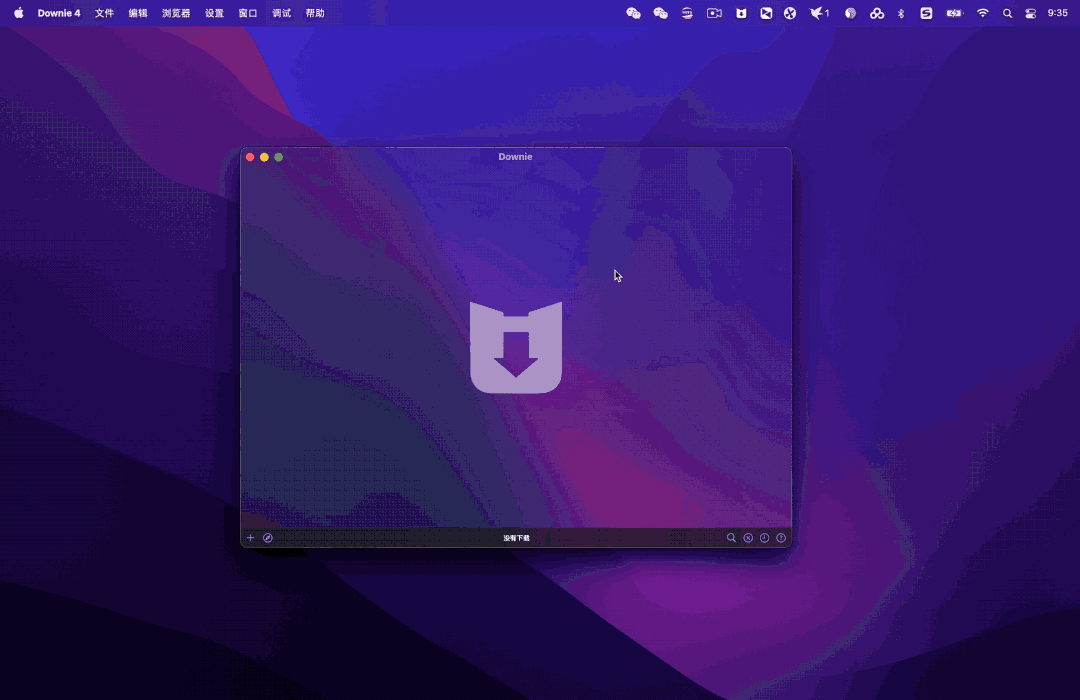Click the round pinwheel menu bar icon
The width and height of the screenshot is (1080, 700).
point(790,13)
